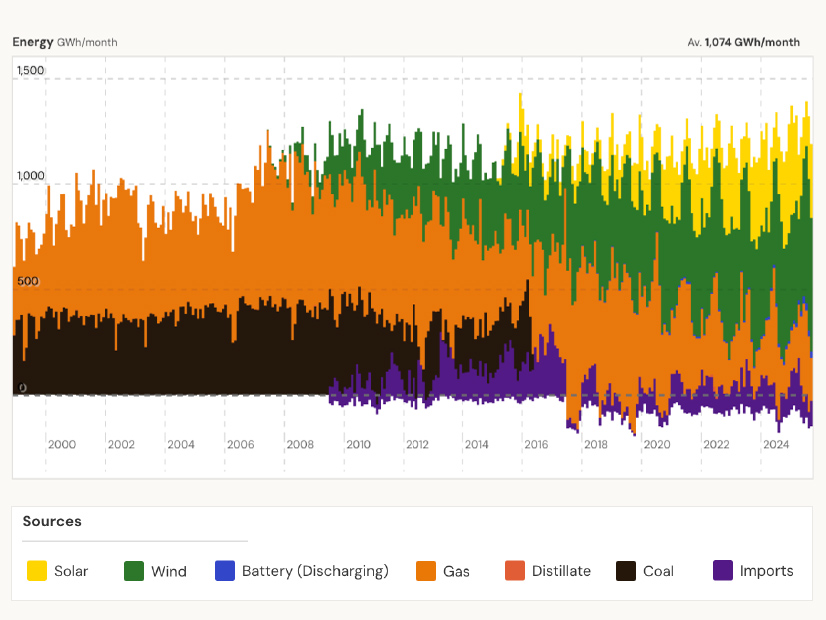Click the Av. 1,074 GWh/month readout
The image size is (826, 620).
743,42
